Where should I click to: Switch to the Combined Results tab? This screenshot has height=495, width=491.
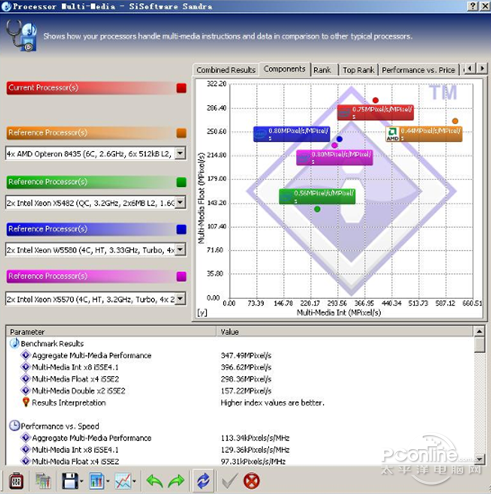(226, 70)
